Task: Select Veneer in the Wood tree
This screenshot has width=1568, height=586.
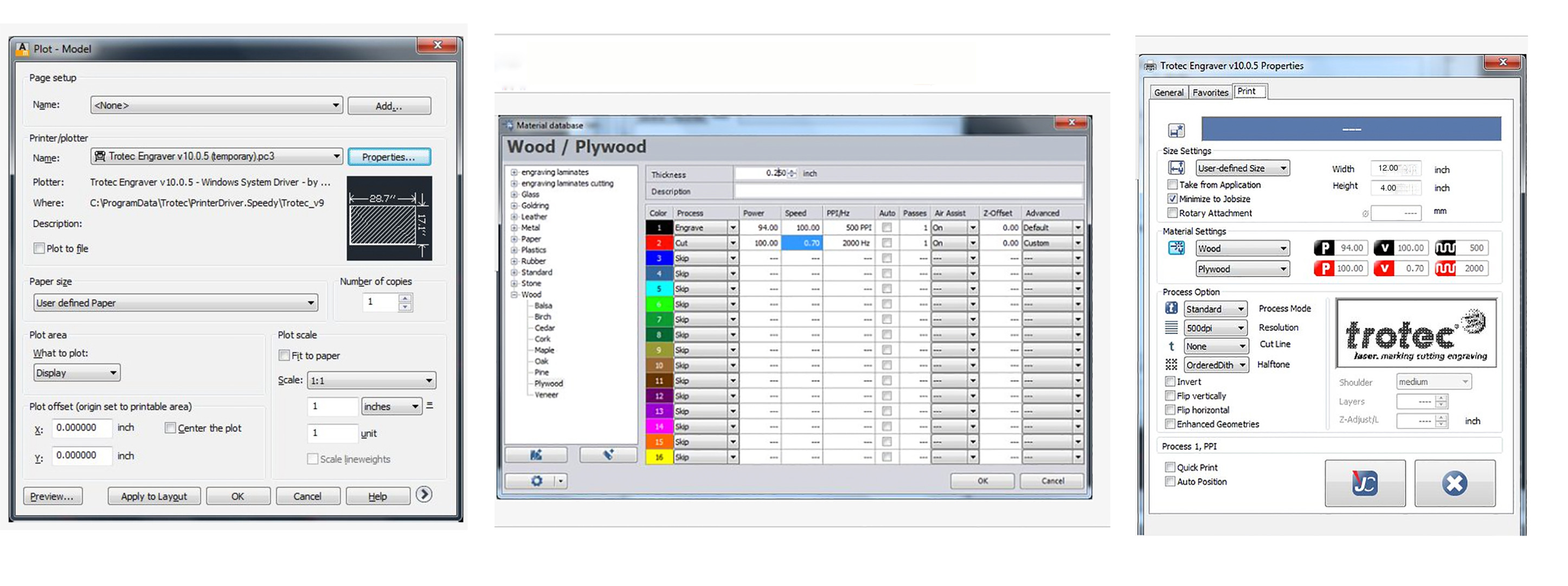Action: [x=546, y=394]
